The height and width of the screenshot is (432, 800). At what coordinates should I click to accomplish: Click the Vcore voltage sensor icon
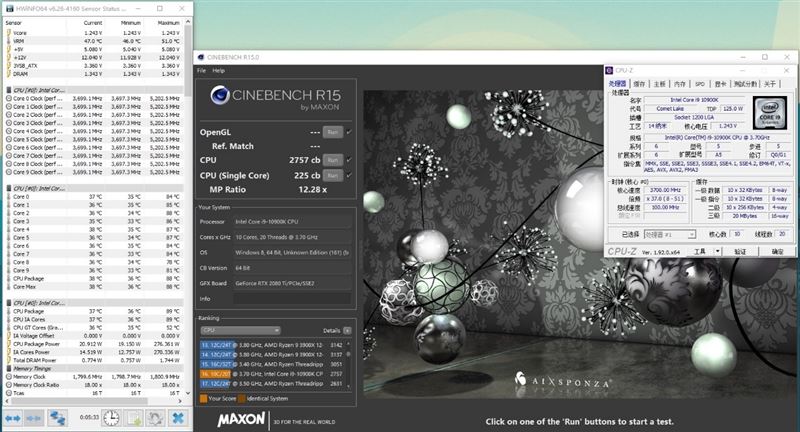tap(9, 33)
